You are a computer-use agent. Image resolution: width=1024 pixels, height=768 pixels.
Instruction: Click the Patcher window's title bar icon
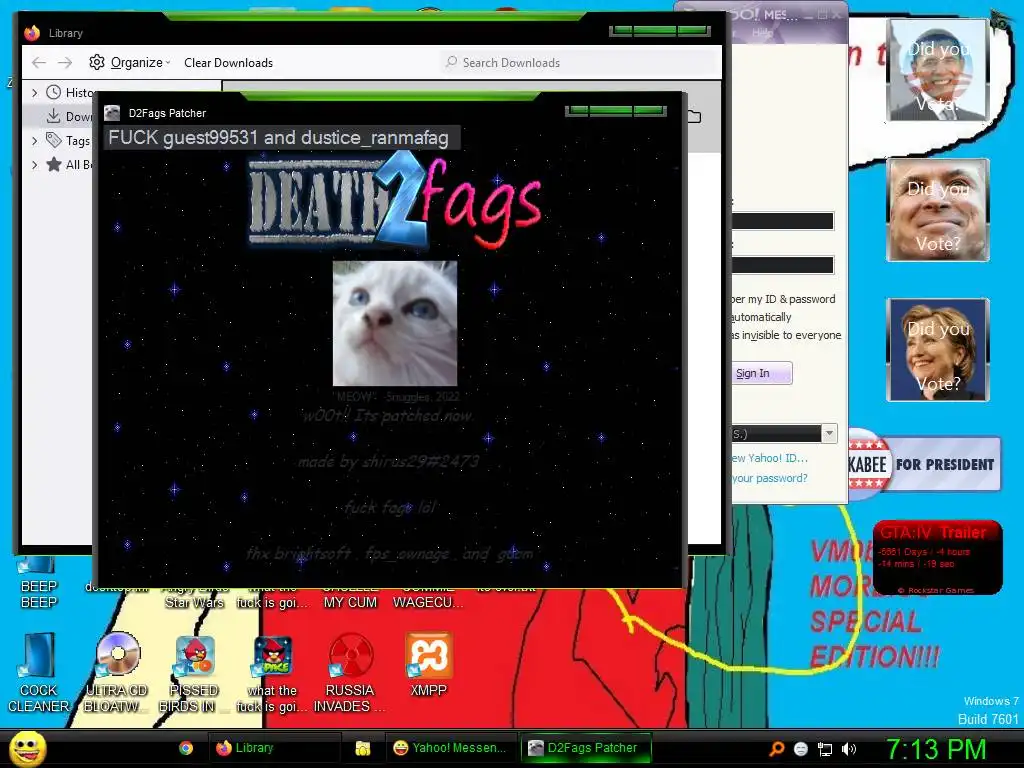click(x=112, y=113)
